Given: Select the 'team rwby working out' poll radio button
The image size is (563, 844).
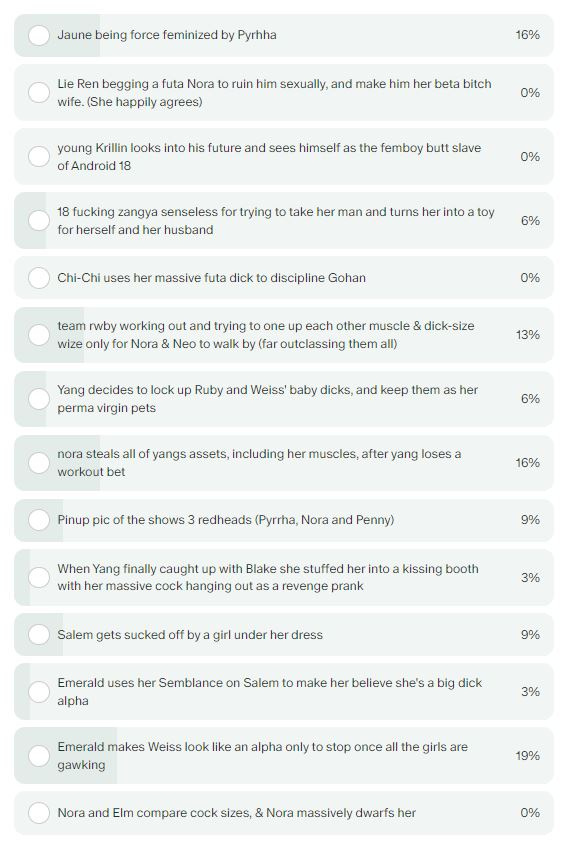Looking at the screenshot, I should 39,335.
